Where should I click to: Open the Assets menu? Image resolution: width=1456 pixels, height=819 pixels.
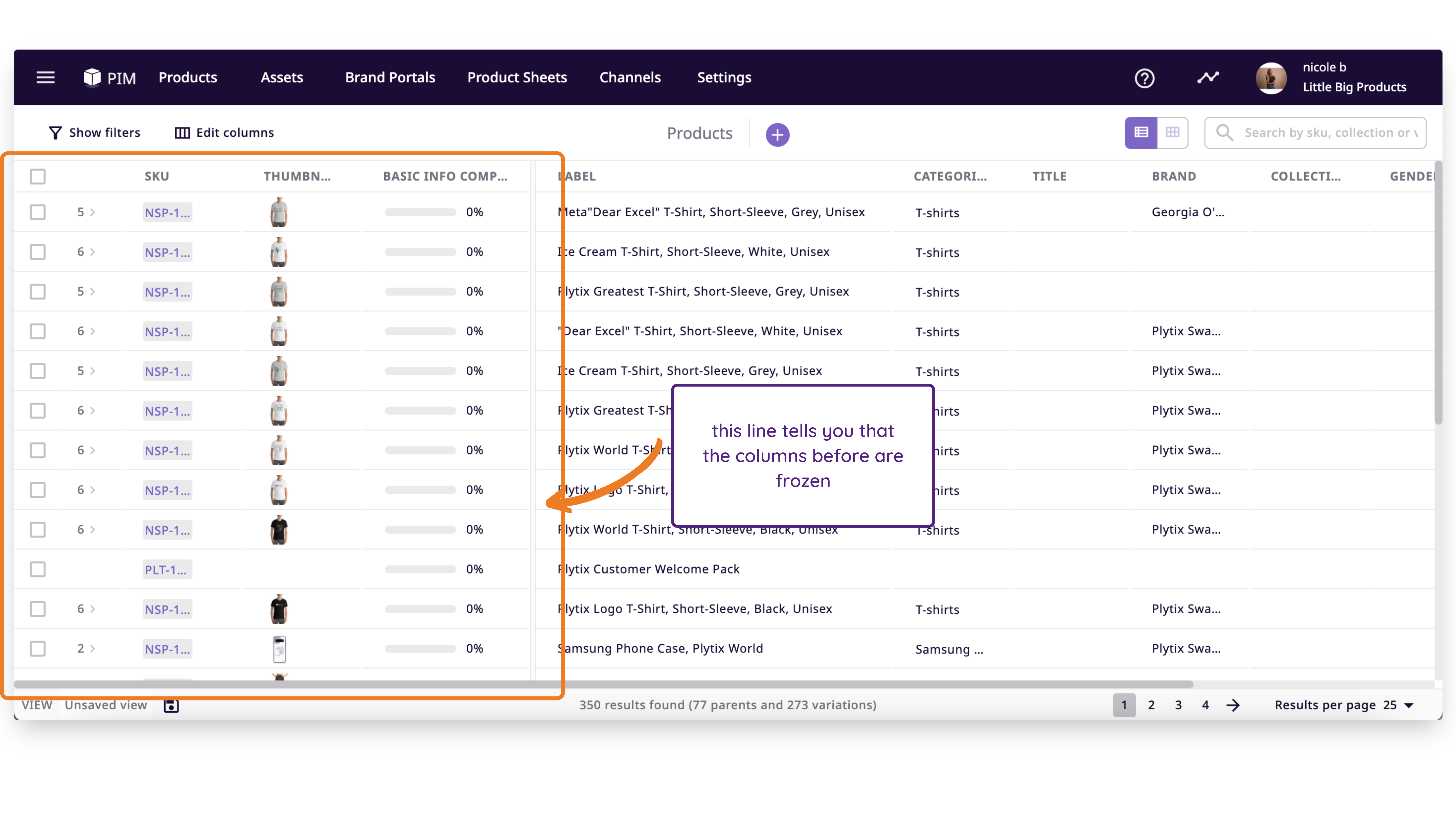282,77
